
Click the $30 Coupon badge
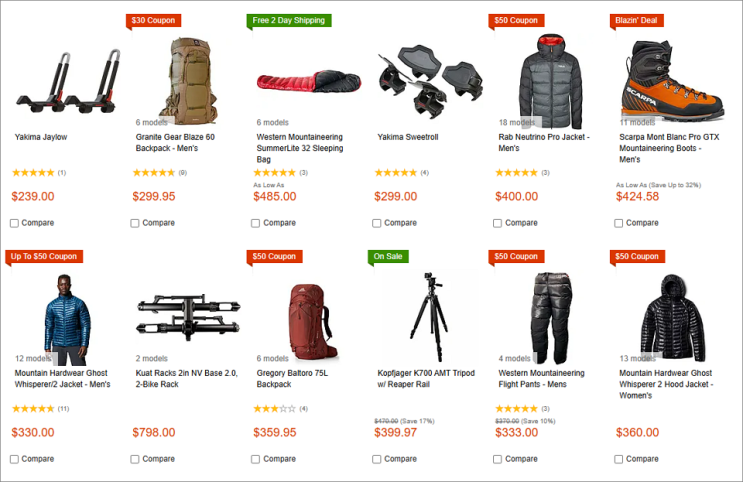(x=153, y=20)
